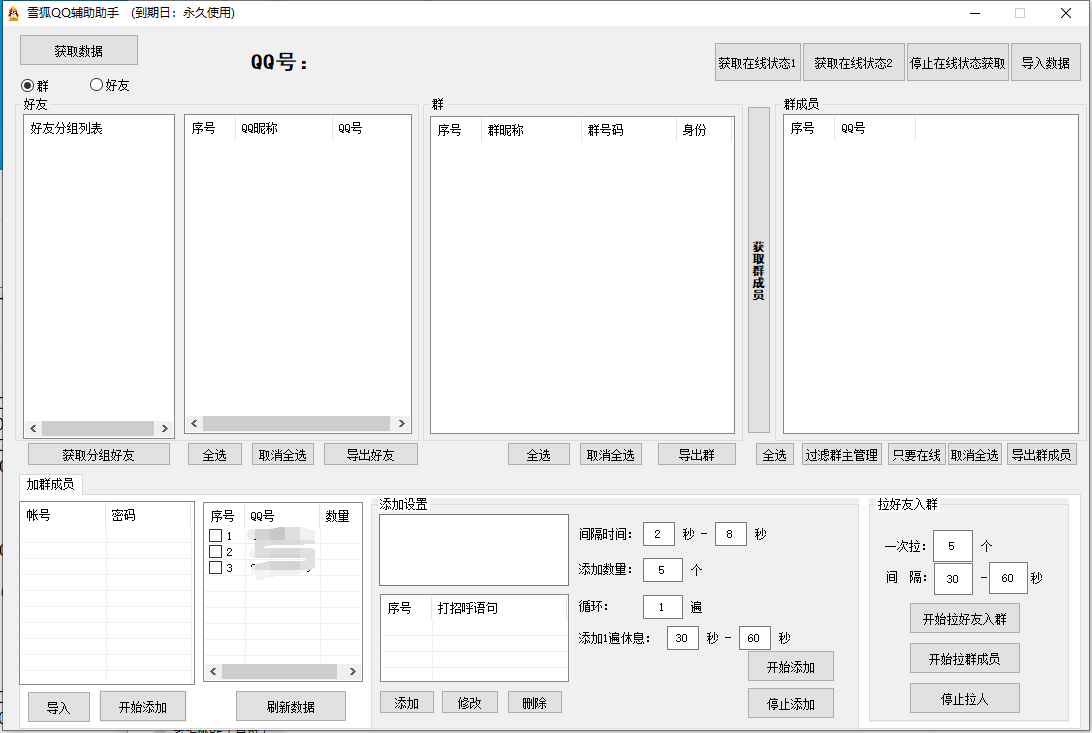Click 取消全选 under the 群 list
This screenshot has height=733, width=1092.
point(610,455)
